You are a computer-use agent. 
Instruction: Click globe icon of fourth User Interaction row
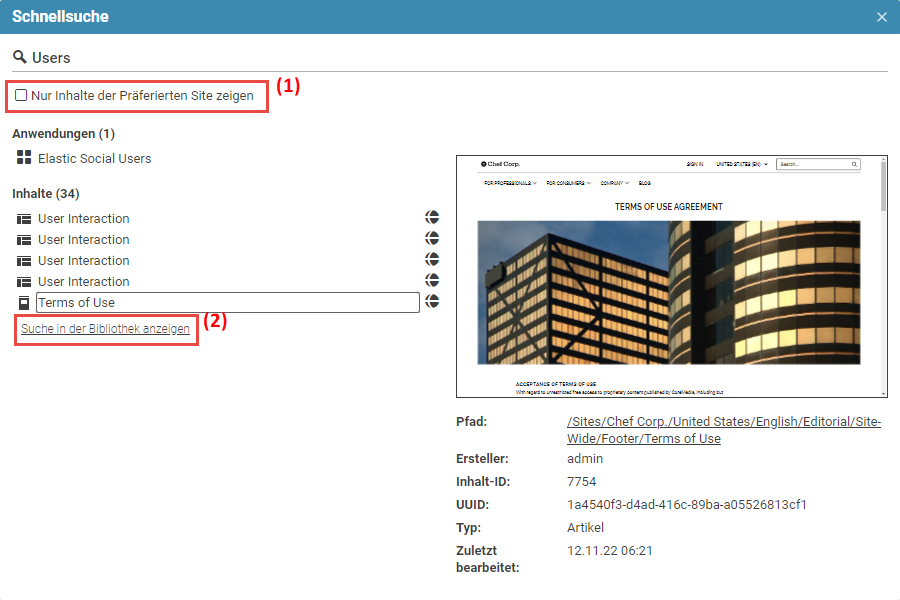tap(432, 281)
